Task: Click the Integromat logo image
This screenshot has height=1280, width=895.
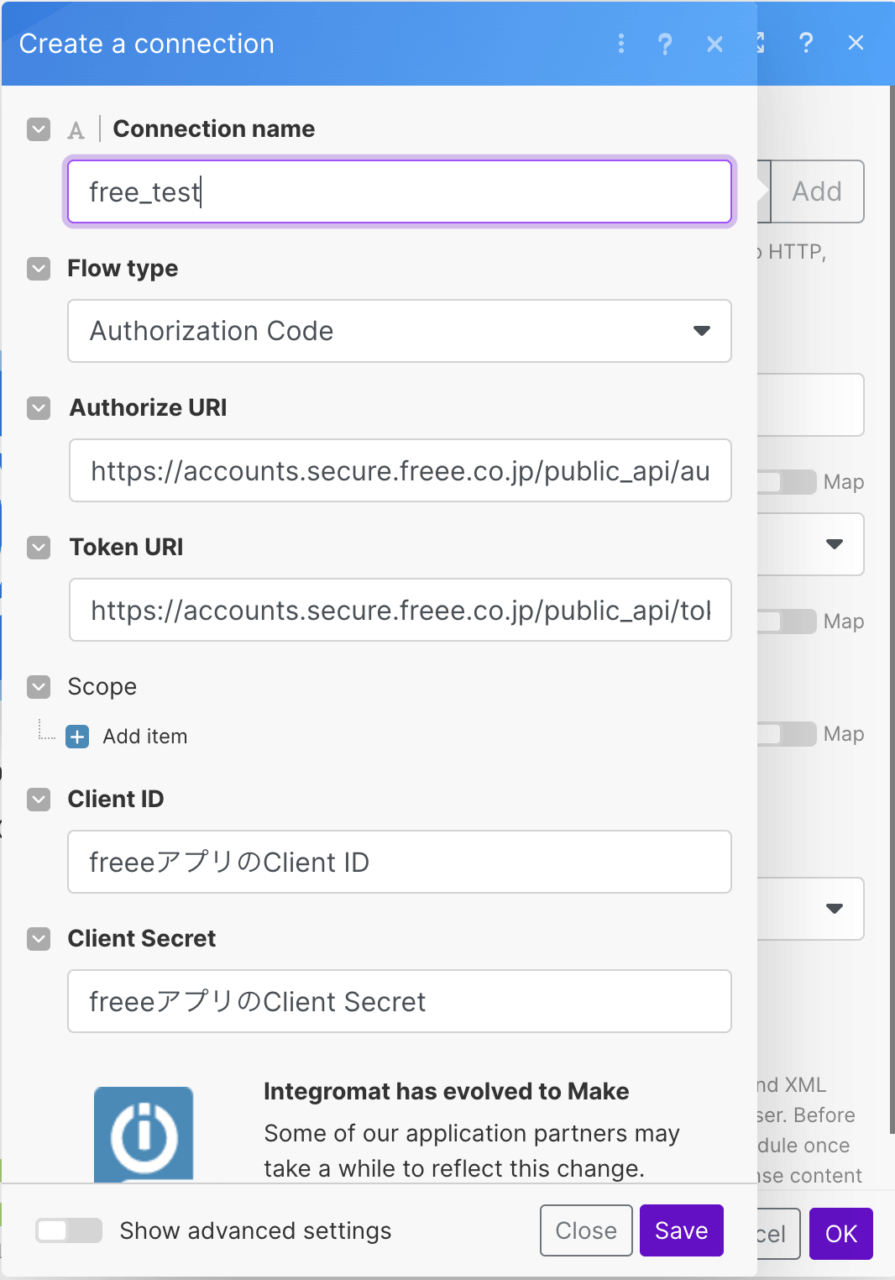Action: click(143, 1135)
